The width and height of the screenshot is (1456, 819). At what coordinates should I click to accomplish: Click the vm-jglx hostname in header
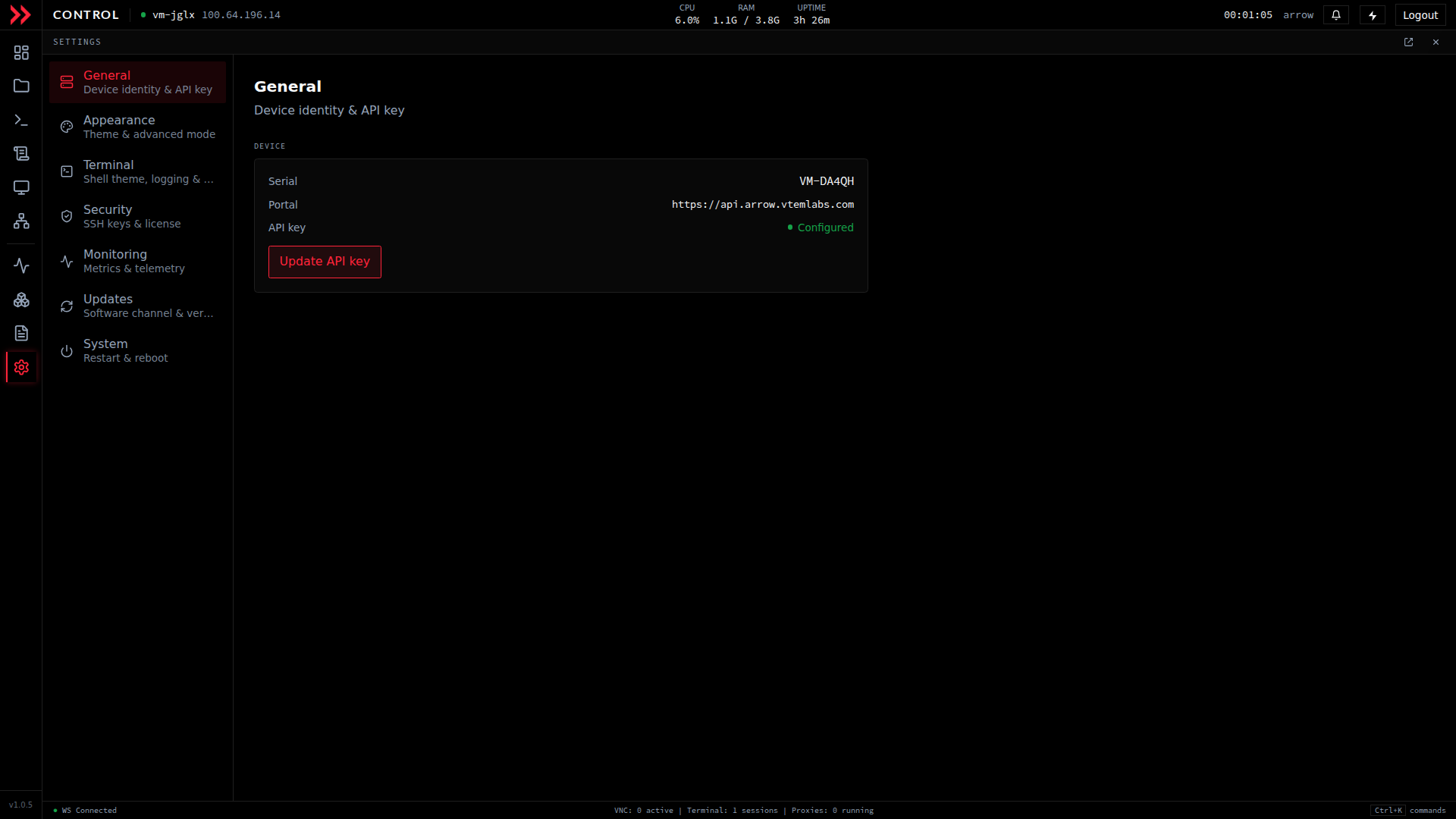(x=174, y=15)
